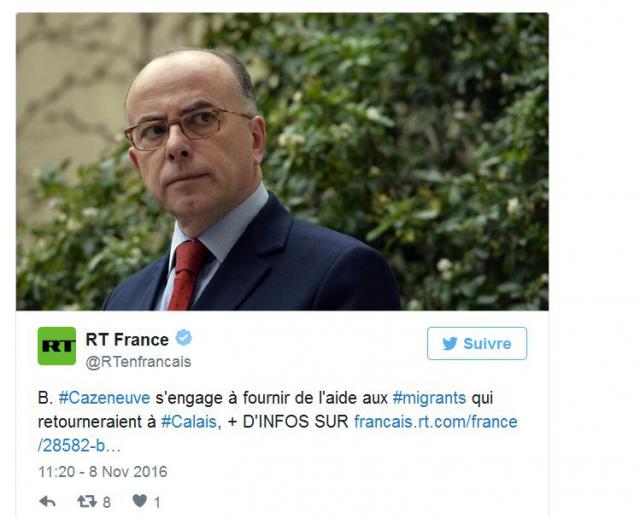
Task: Click the "+ D'INFOS SUR" tweet text
Action: point(288,422)
